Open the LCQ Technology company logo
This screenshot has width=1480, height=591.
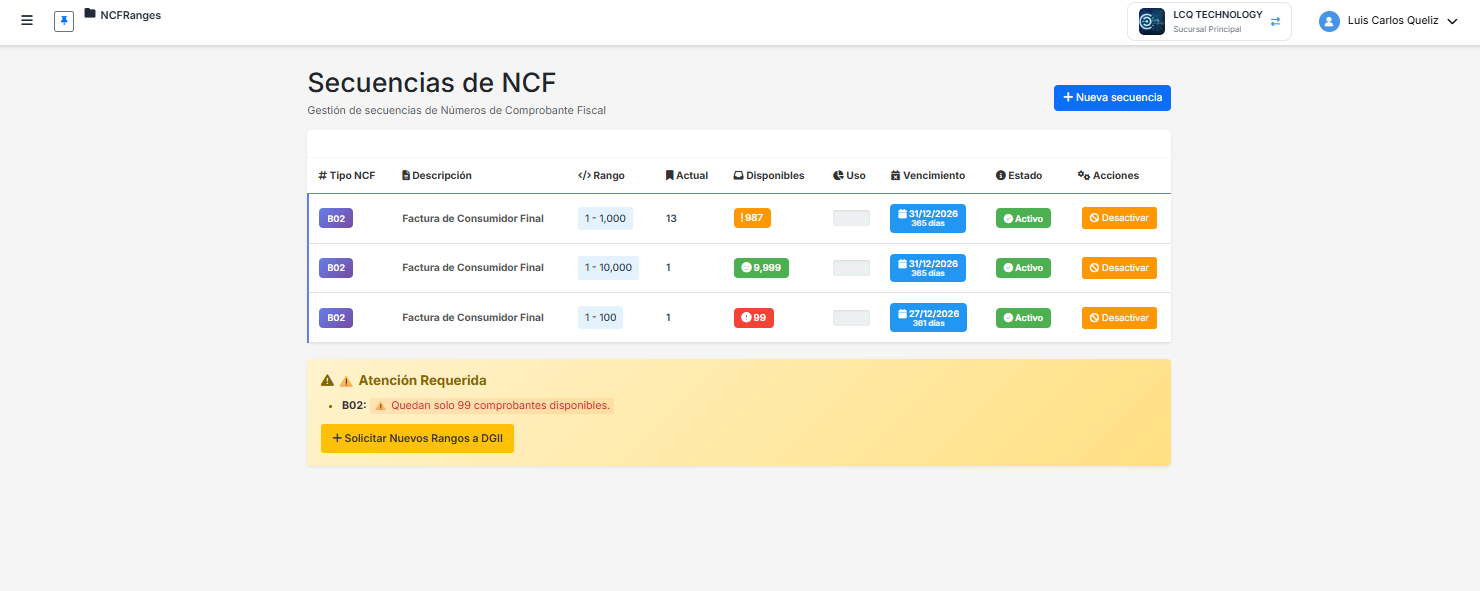tap(1151, 20)
